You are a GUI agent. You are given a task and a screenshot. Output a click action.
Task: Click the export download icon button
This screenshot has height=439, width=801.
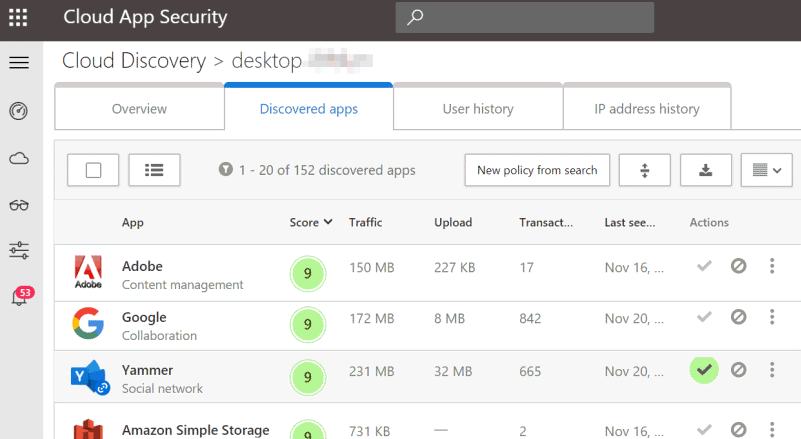705,170
